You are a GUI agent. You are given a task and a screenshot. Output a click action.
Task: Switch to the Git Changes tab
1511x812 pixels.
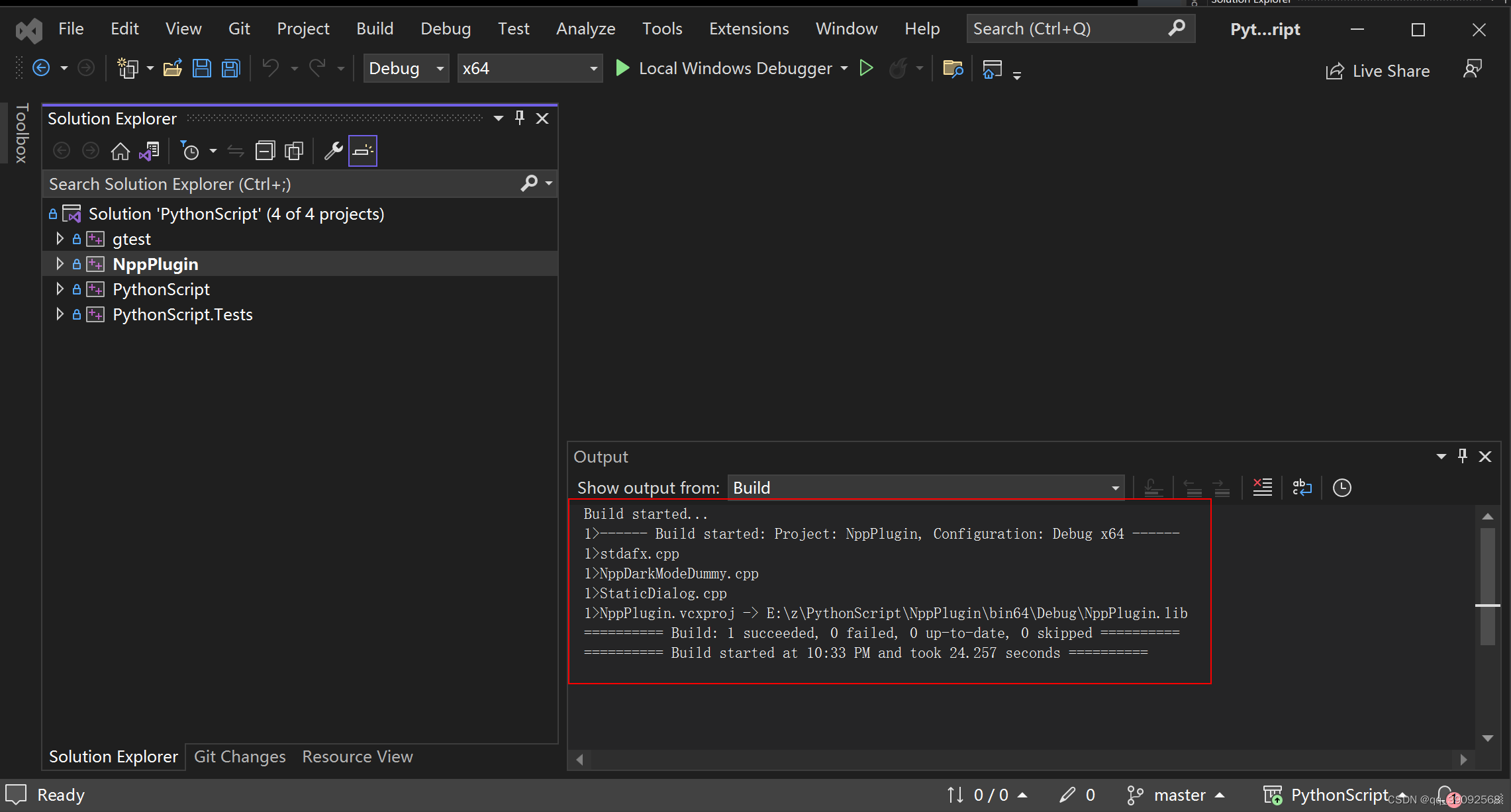click(240, 756)
